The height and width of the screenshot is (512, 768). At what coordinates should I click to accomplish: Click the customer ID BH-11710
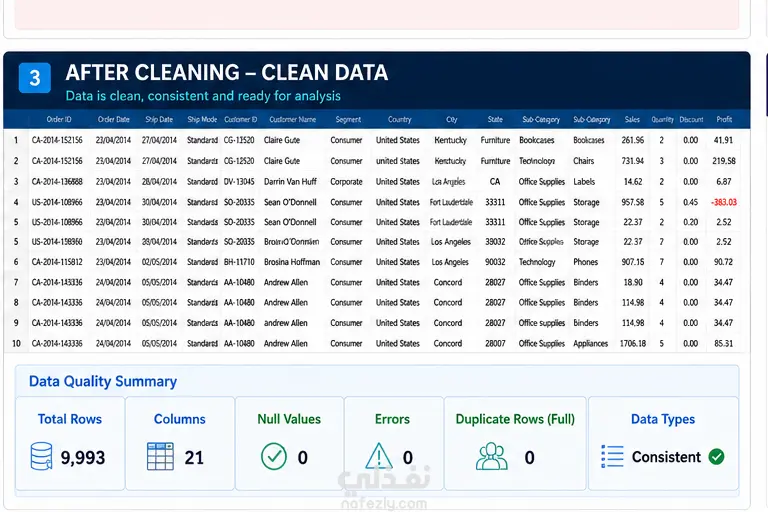click(239, 262)
